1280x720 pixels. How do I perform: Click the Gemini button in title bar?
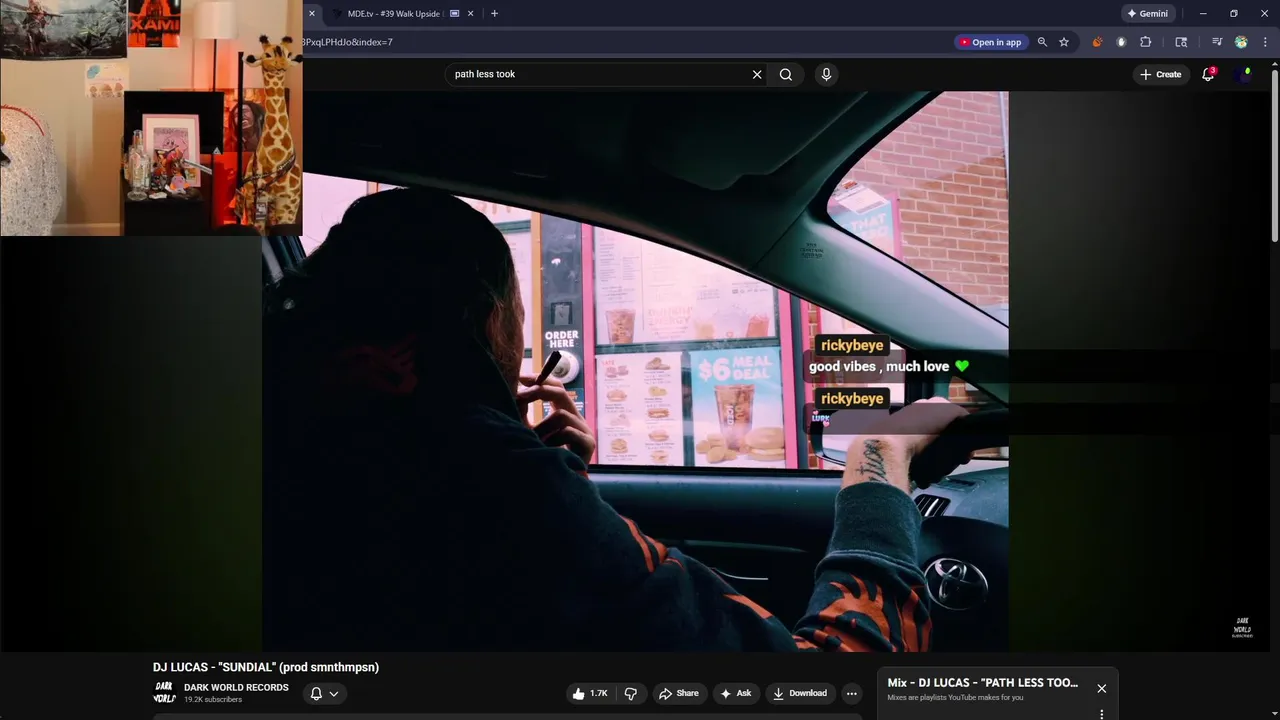(1148, 14)
